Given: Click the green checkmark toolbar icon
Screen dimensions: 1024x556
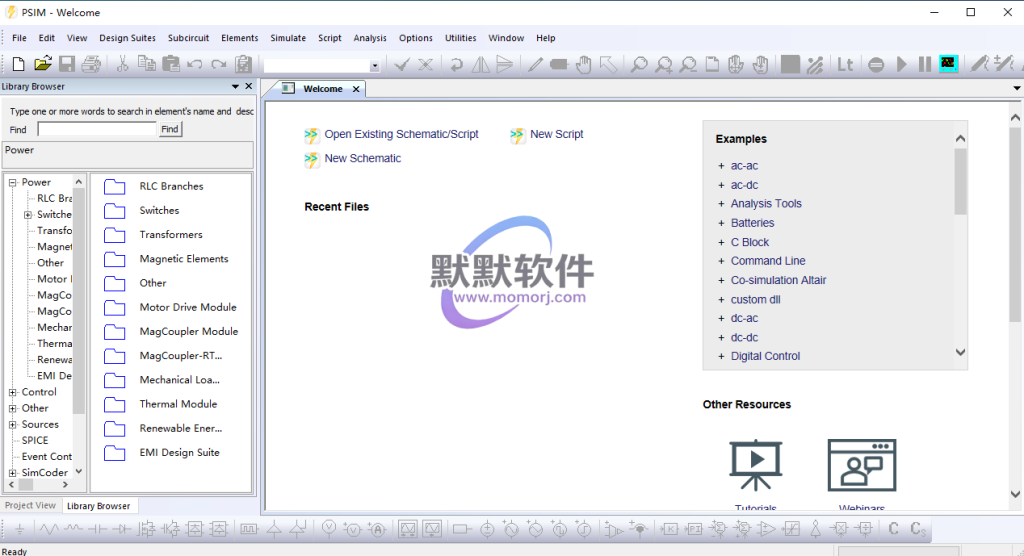Looking at the screenshot, I should [402, 64].
